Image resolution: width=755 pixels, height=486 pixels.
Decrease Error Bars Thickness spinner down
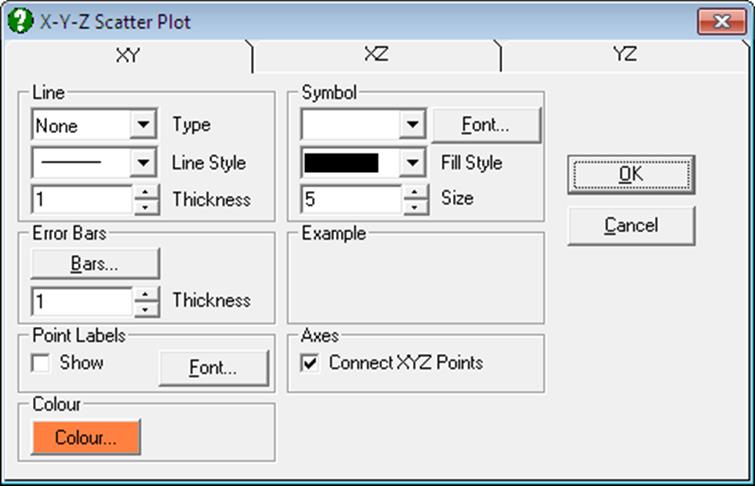coord(145,309)
